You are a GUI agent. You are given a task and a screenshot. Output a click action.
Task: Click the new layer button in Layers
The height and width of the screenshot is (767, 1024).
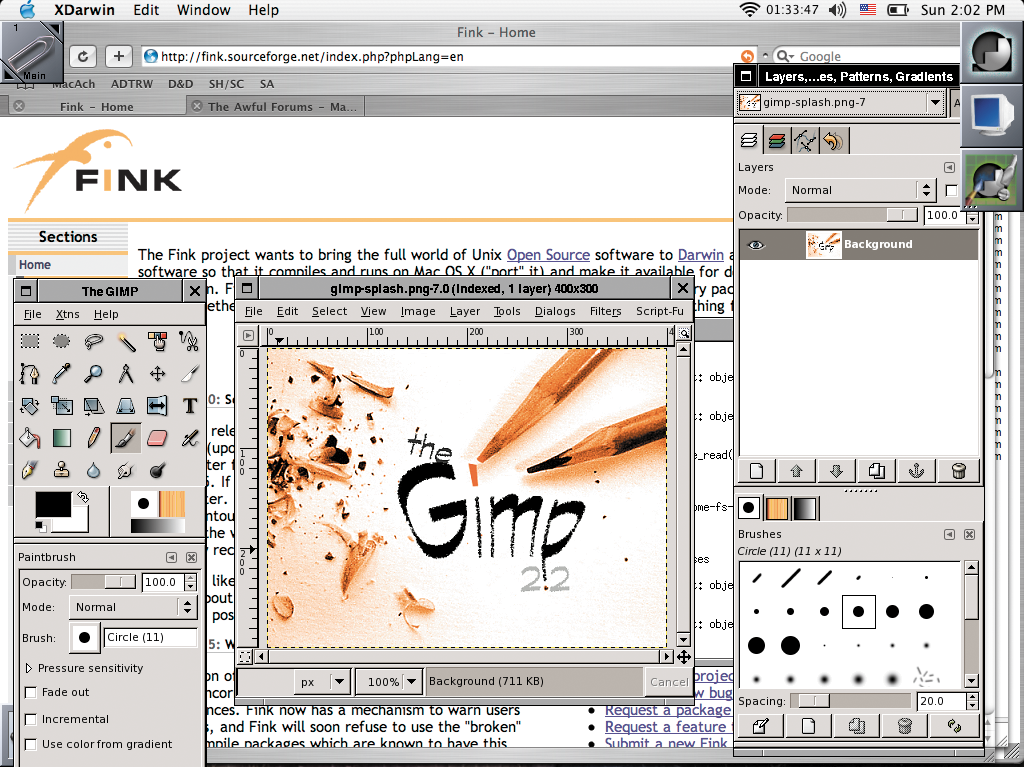click(757, 470)
